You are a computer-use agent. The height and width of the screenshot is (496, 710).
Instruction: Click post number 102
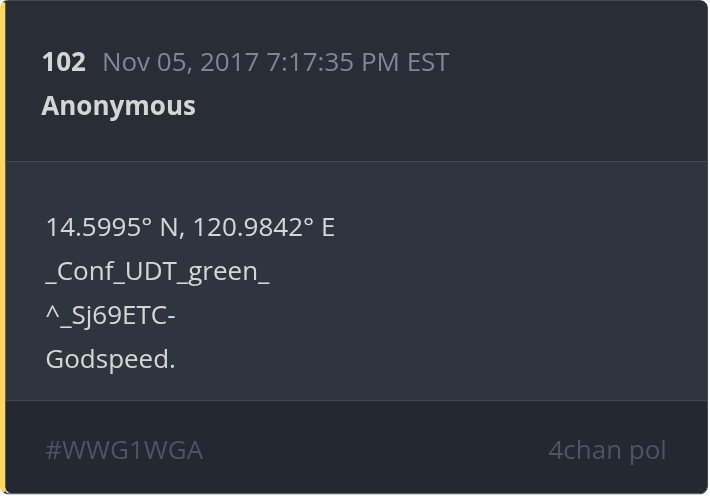(x=63, y=62)
